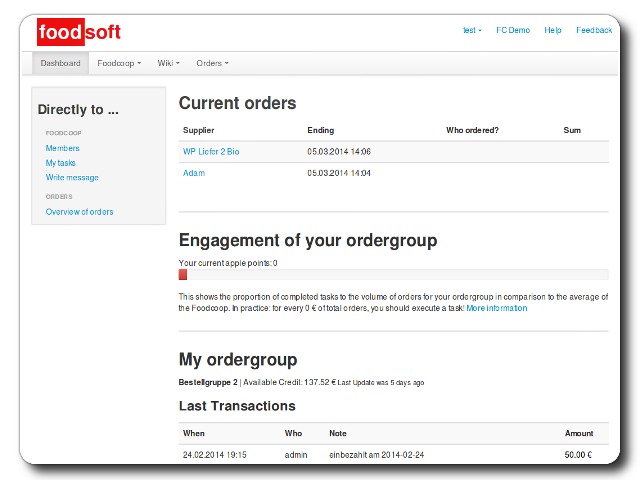Open the Adam supplier order
640x480 pixels.
click(194, 173)
